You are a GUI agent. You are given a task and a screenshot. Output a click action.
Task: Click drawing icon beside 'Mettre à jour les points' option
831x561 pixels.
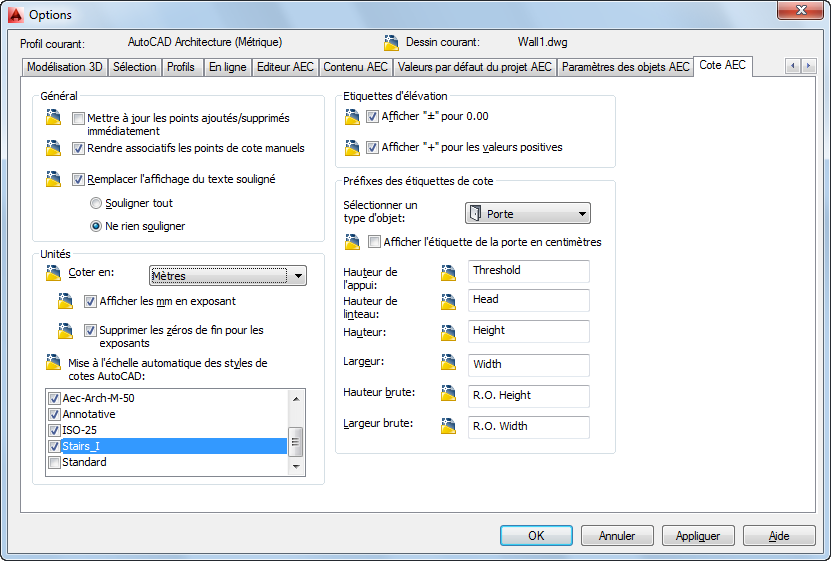click(53, 117)
